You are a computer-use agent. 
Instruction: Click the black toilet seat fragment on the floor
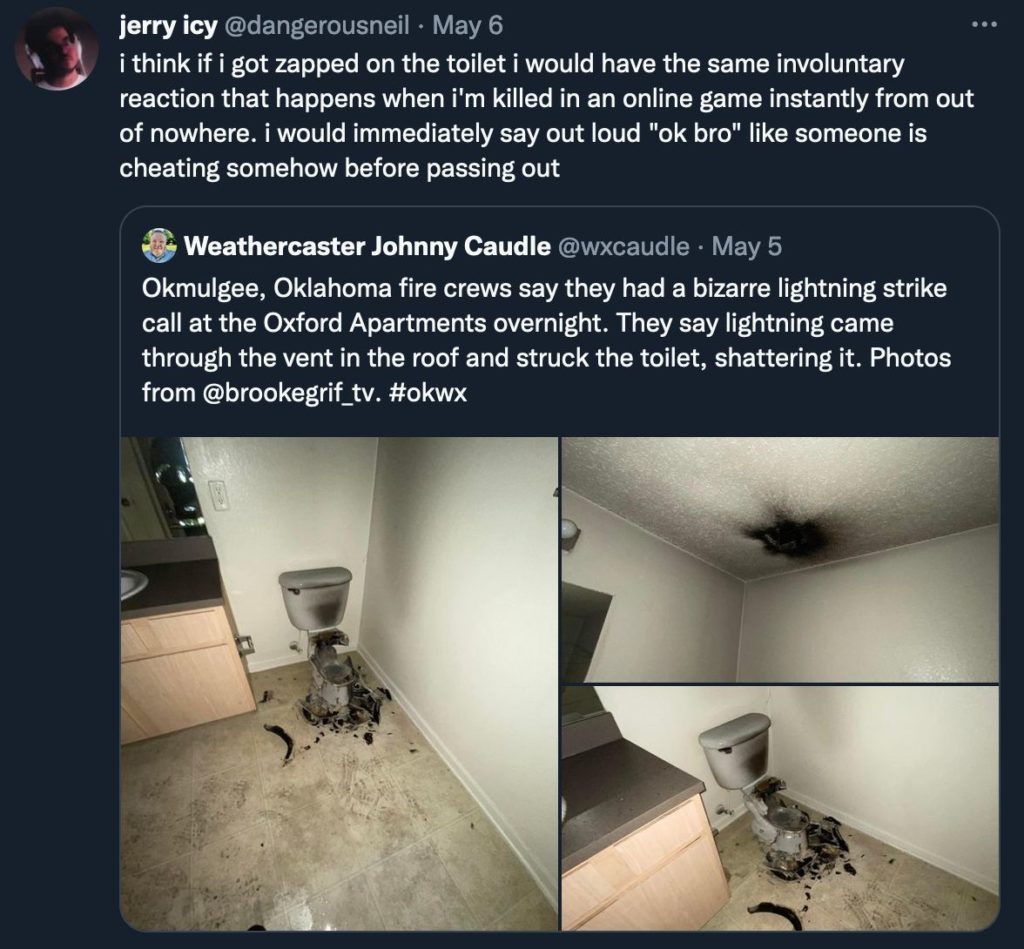280,741
